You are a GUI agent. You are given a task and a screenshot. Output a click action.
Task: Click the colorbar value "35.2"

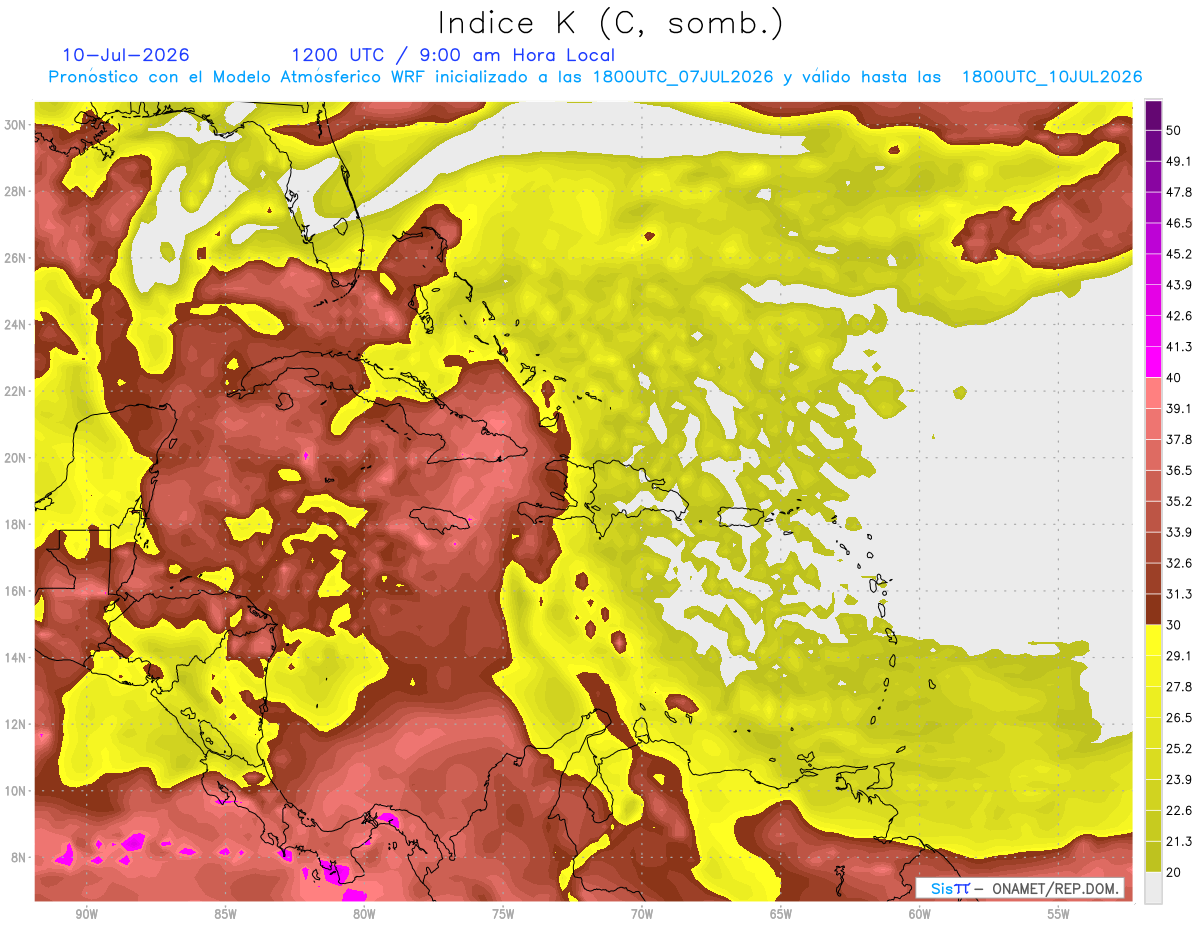click(1179, 501)
